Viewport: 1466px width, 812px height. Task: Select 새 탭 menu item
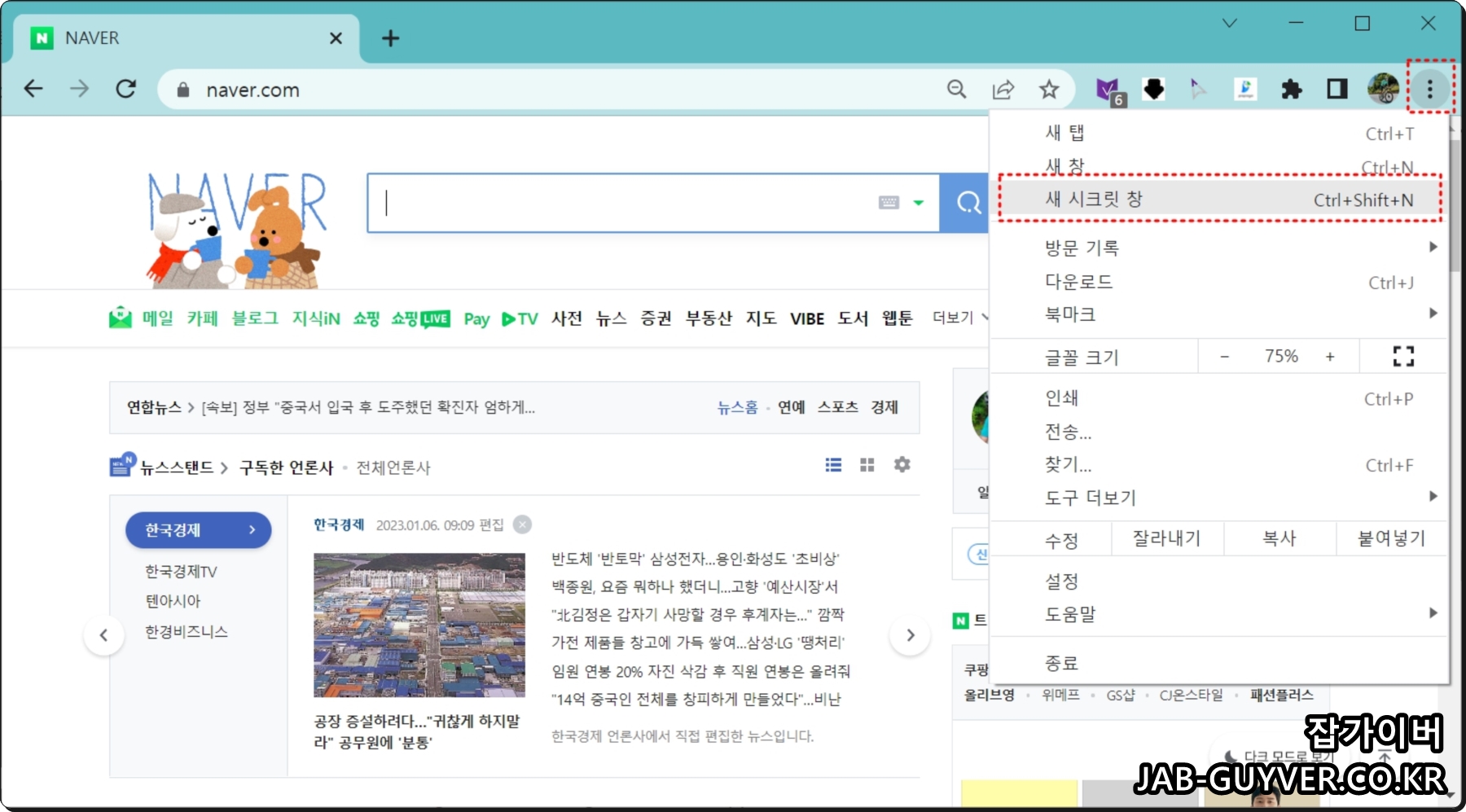(x=1219, y=133)
